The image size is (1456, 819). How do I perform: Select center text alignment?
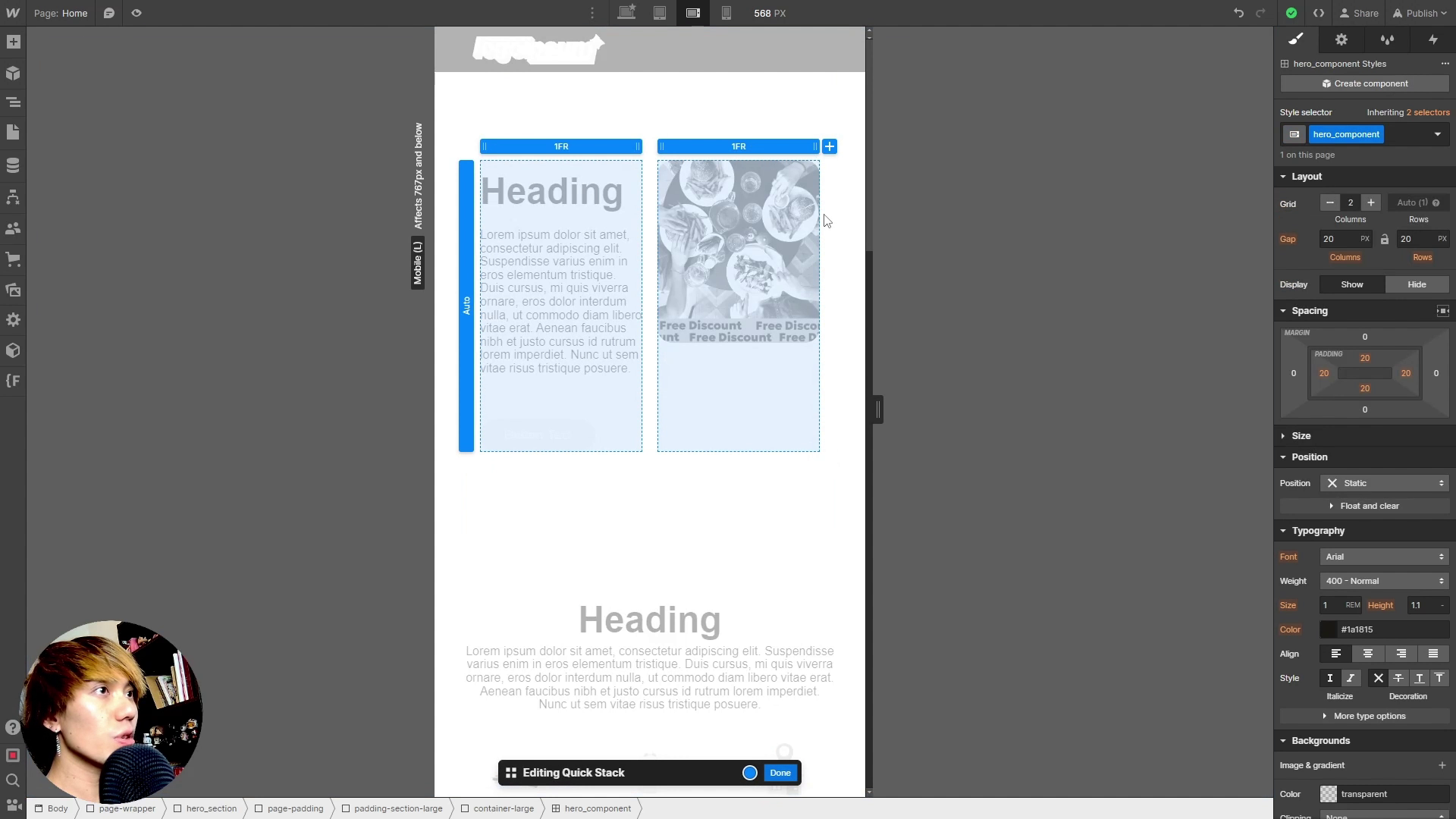[x=1368, y=654]
